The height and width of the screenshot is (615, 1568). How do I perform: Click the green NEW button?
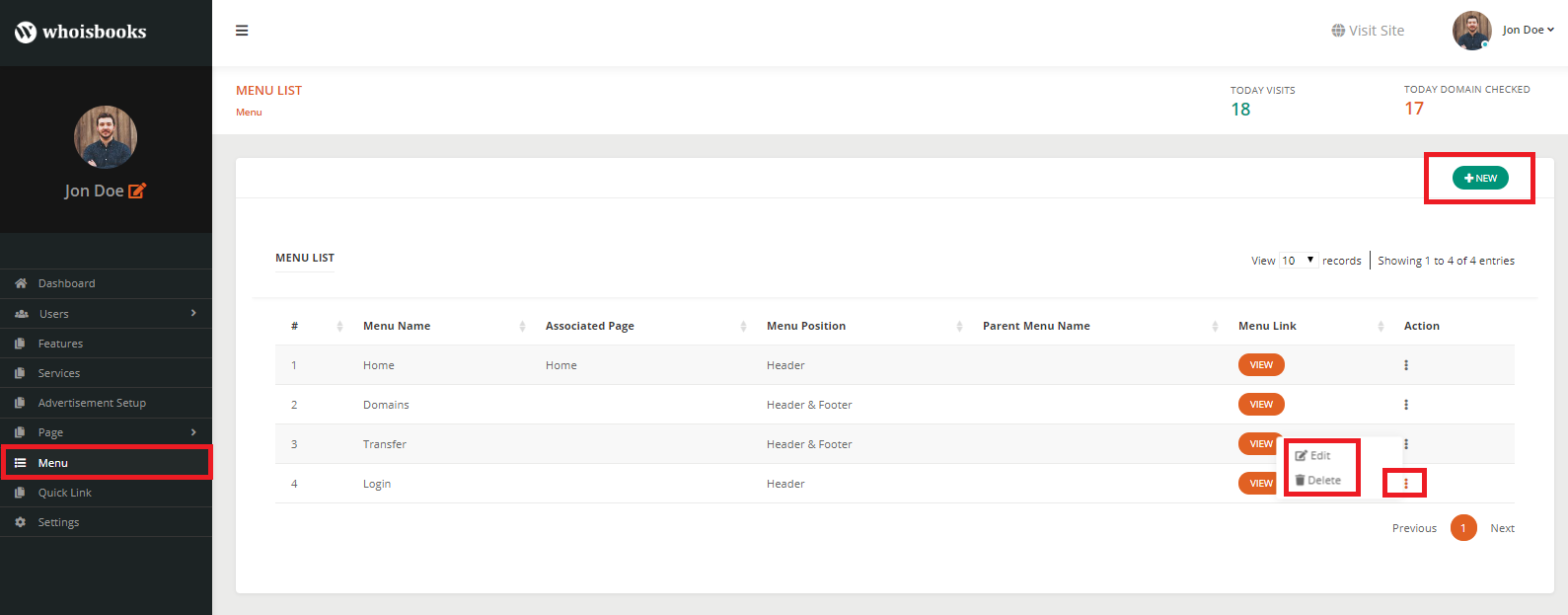pyautogui.click(x=1480, y=178)
